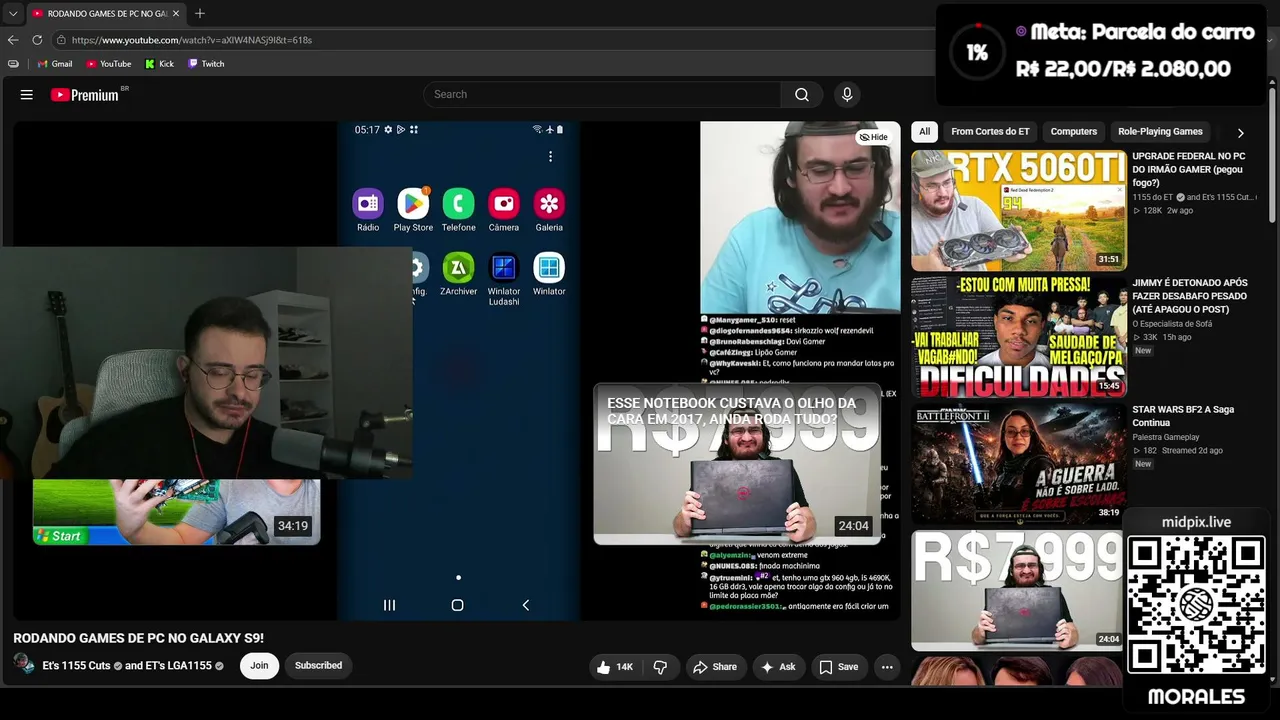Screen dimensions: 1280x720
Task: Open the Kick bookmark
Action: click(x=160, y=64)
